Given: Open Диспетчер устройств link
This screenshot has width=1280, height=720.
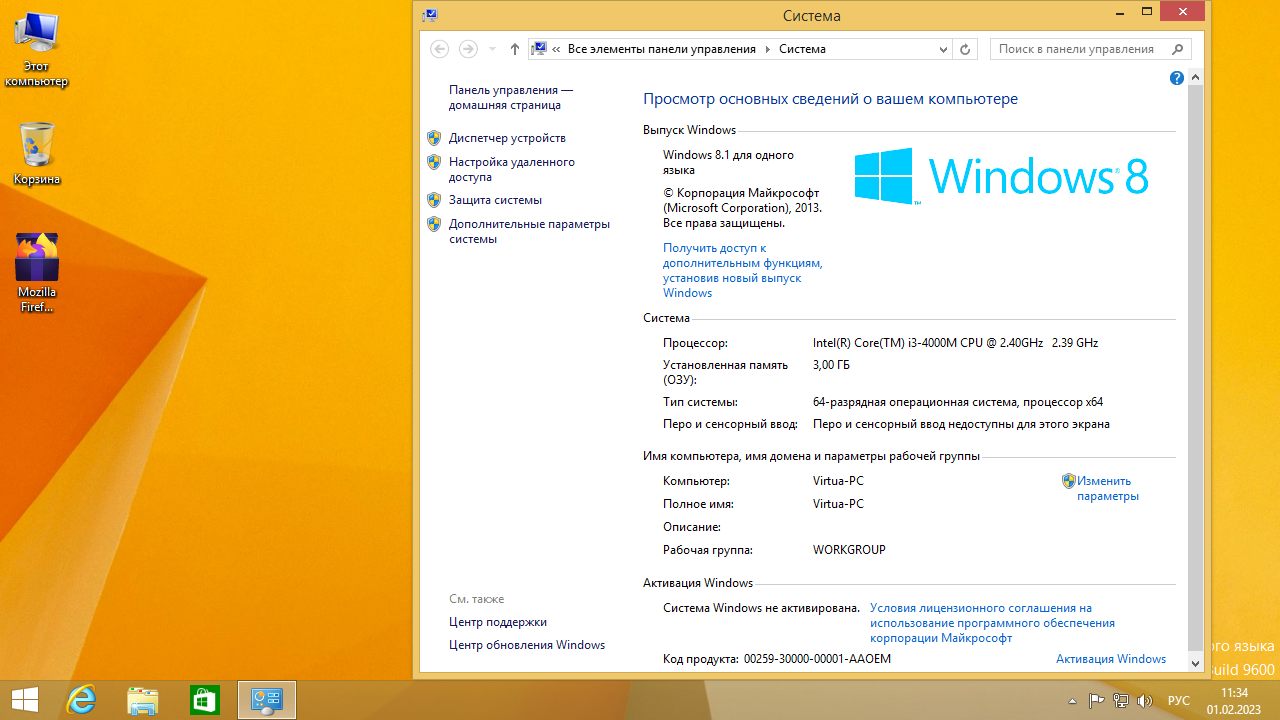Looking at the screenshot, I should pos(507,138).
